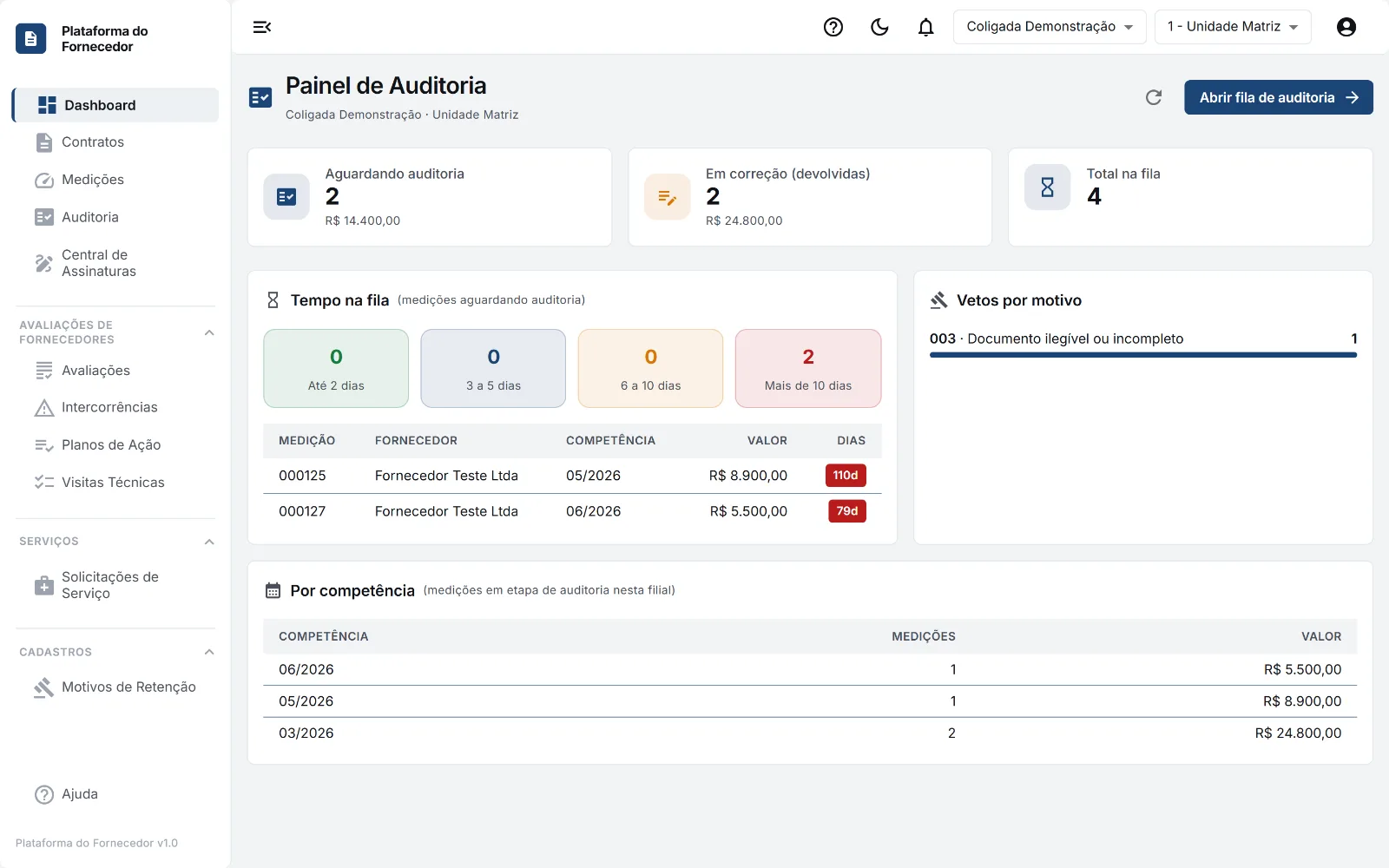The width and height of the screenshot is (1389, 868).
Task: Collapse the Avaliações de Fornecedores section
Action: (209, 332)
